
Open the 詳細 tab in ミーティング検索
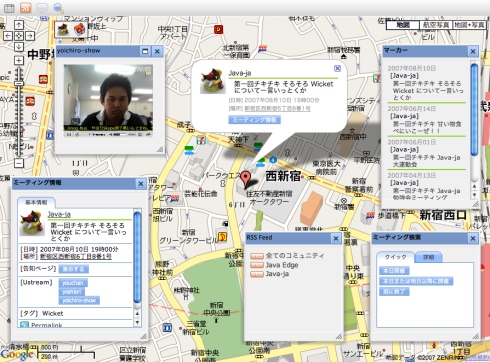[x=428, y=257]
